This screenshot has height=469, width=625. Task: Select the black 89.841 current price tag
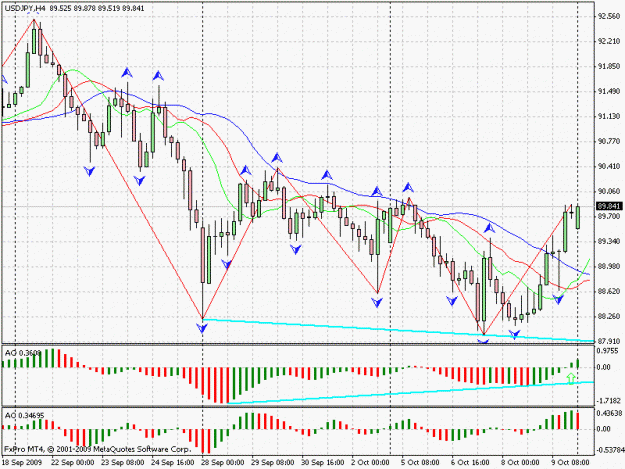(609, 206)
